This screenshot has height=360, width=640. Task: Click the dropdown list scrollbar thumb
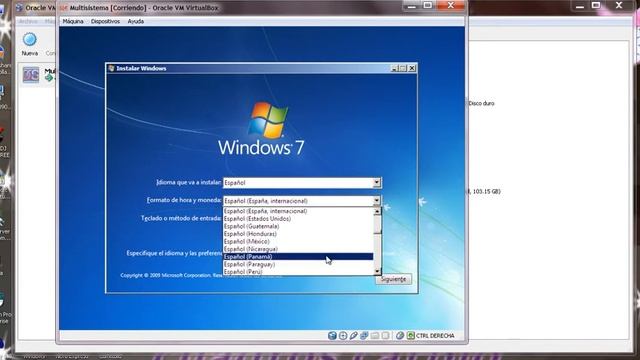(377, 224)
